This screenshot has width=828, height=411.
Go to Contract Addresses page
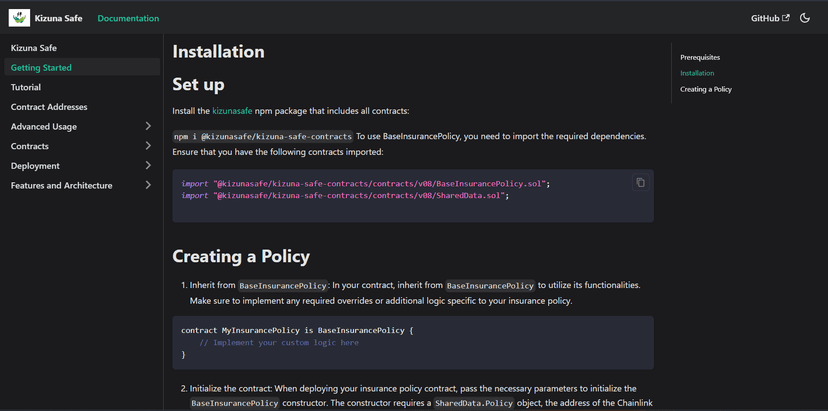[x=82, y=107]
